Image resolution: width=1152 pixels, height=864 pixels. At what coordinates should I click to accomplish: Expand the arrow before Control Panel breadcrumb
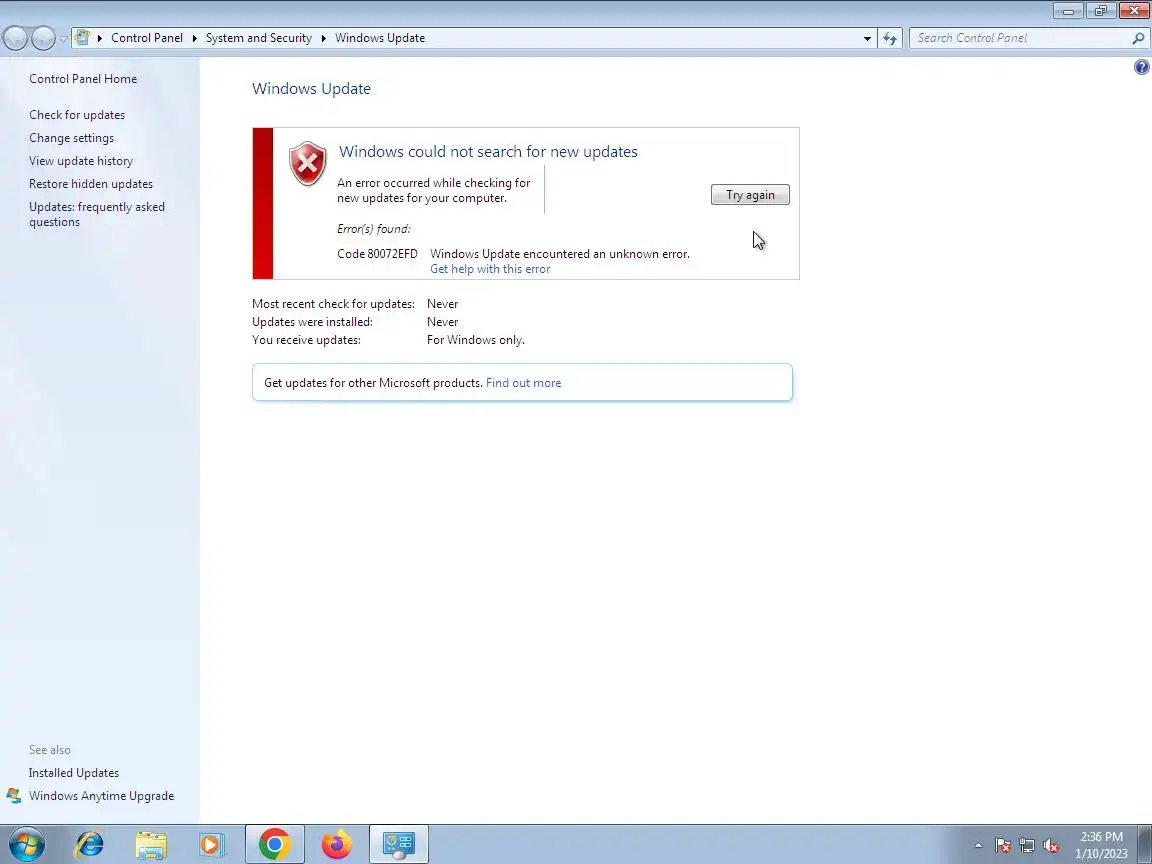click(99, 38)
